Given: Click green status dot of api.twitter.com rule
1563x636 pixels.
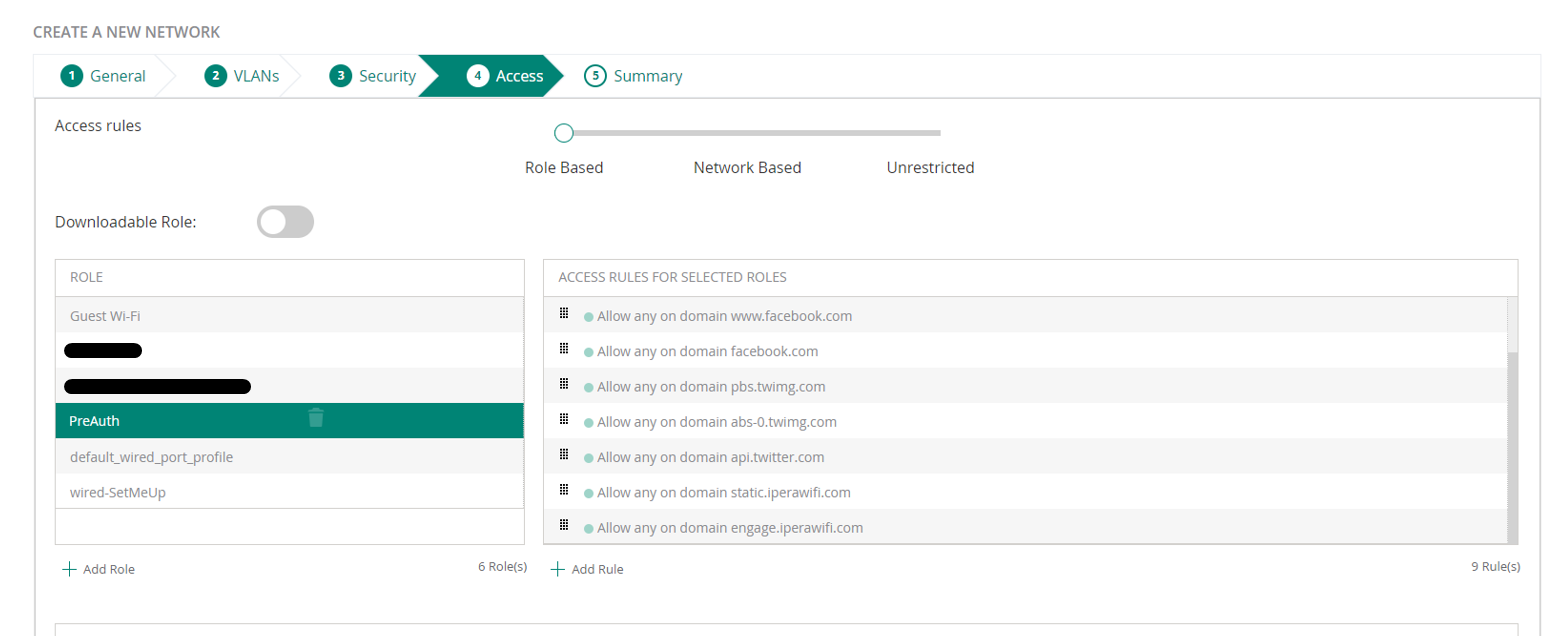Looking at the screenshot, I should pyautogui.click(x=588, y=458).
